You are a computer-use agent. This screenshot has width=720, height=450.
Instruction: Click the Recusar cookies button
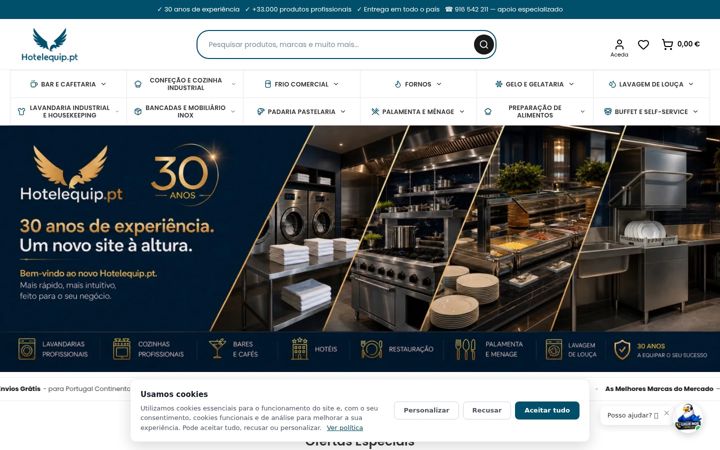(487, 410)
